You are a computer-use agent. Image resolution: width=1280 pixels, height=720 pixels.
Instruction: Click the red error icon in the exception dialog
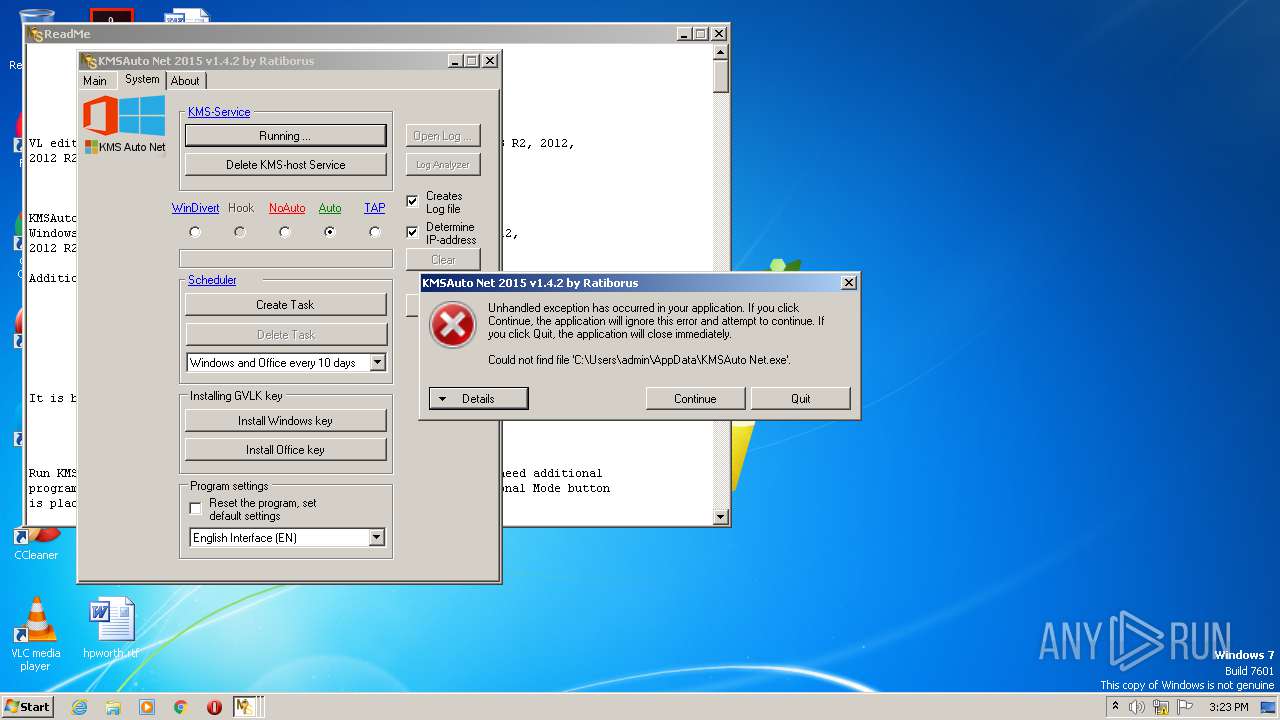point(452,326)
